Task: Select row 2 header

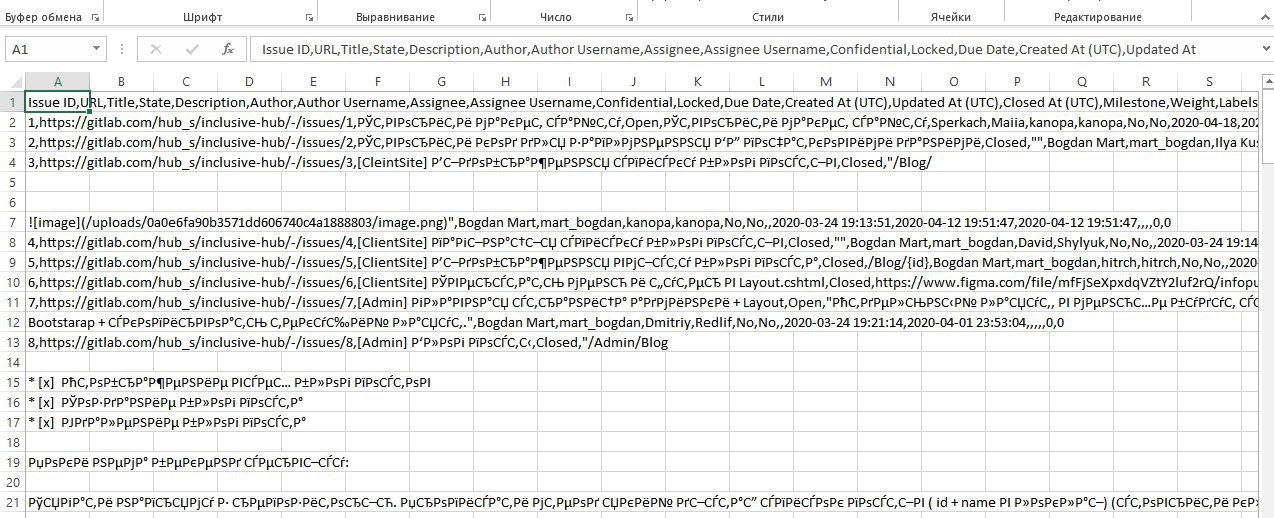Action: (x=12, y=122)
